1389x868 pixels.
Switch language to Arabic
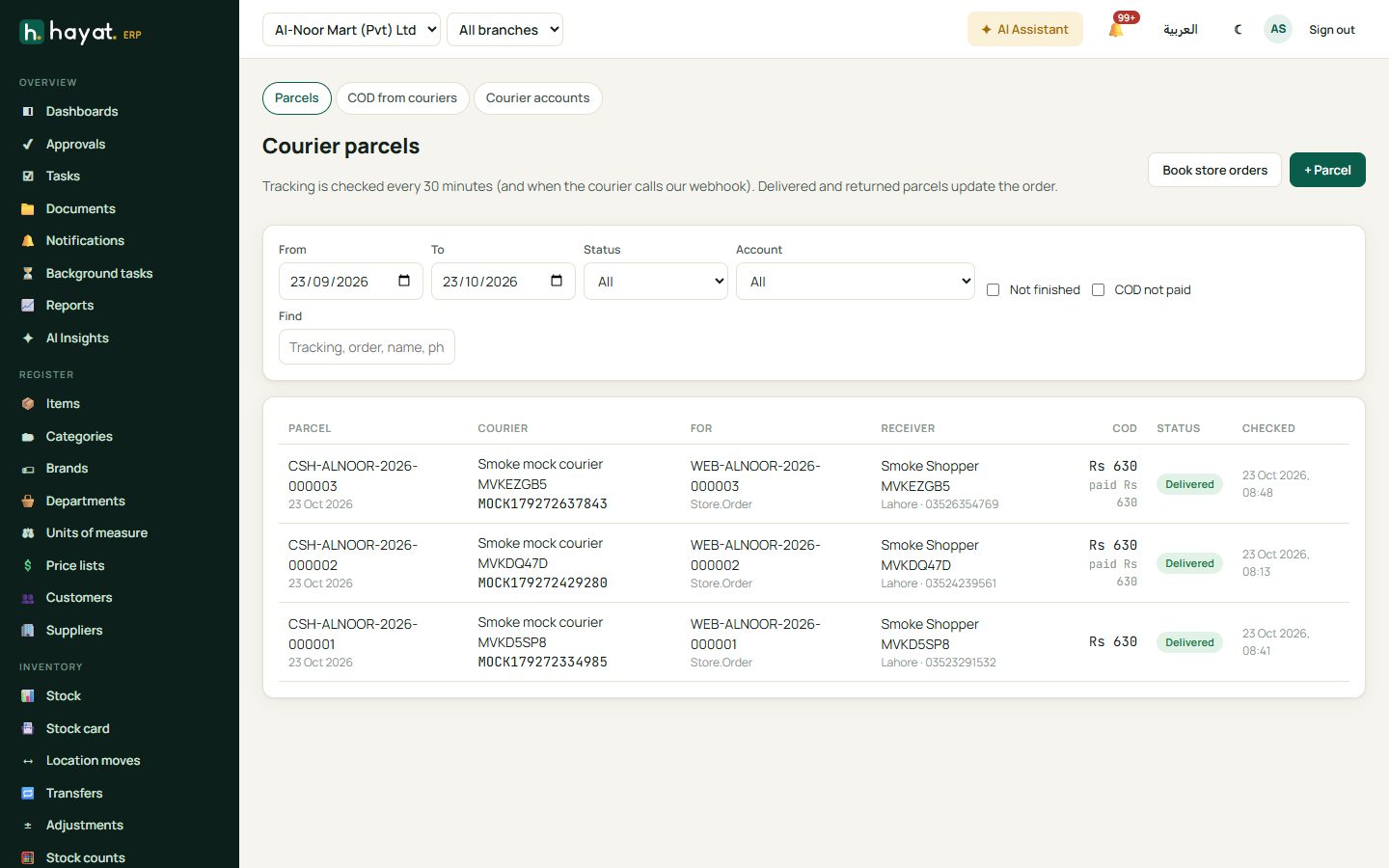point(1180,30)
